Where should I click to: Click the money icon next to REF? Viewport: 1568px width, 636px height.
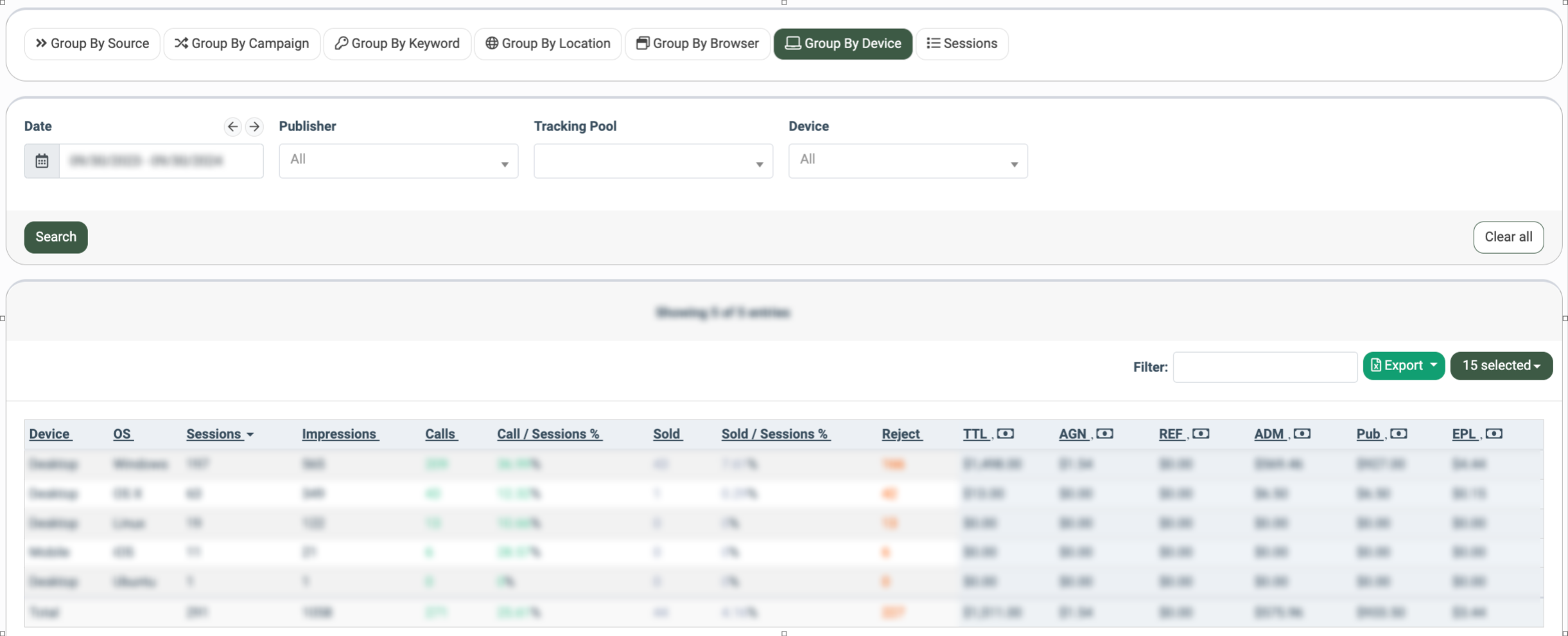[x=1201, y=434]
